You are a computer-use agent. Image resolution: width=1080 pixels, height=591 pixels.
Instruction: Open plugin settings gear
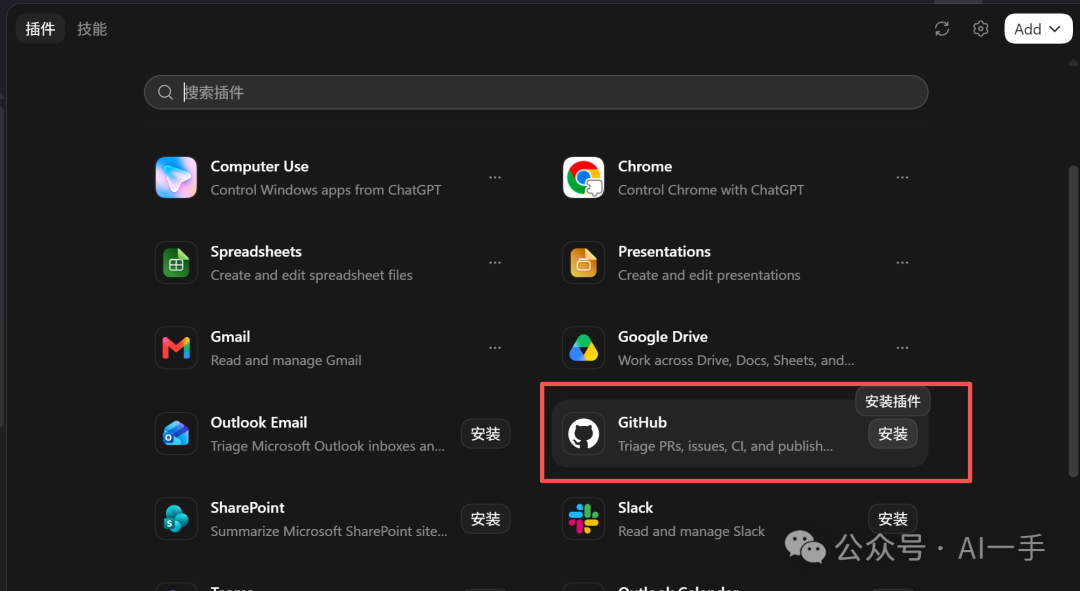pyautogui.click(x=981, y=29)
